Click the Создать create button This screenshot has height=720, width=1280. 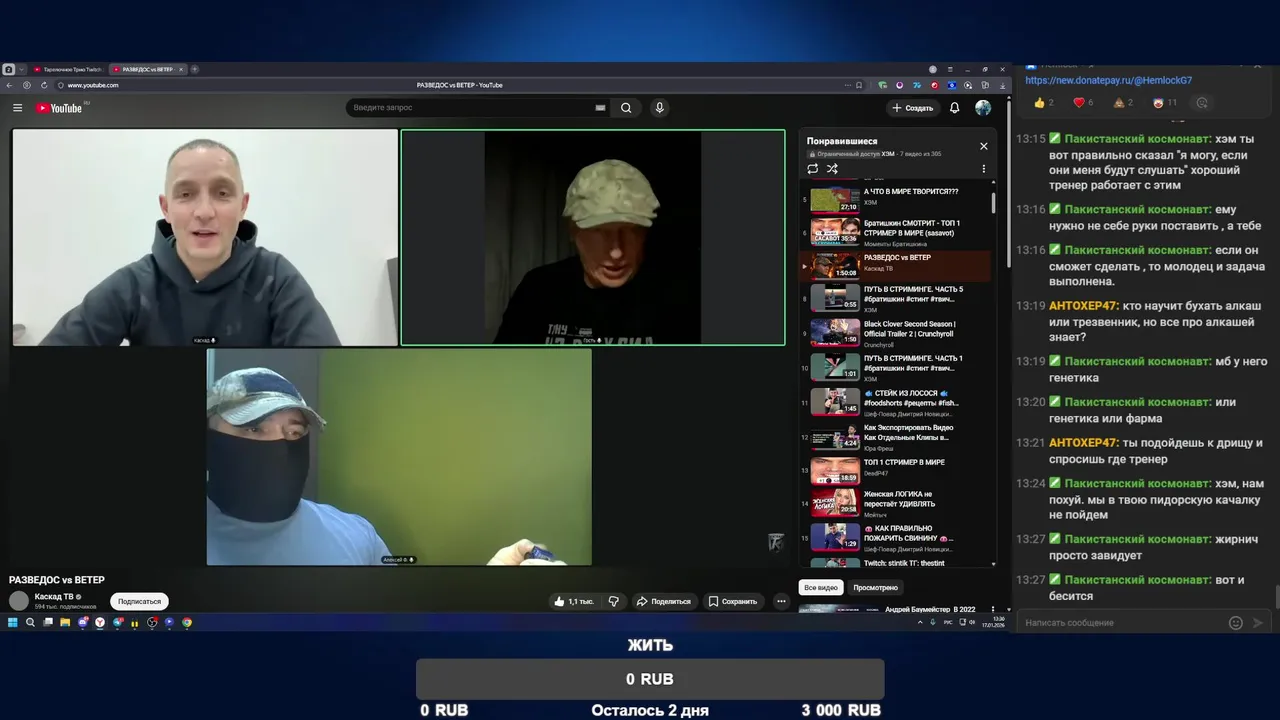(x=913, y=108)
